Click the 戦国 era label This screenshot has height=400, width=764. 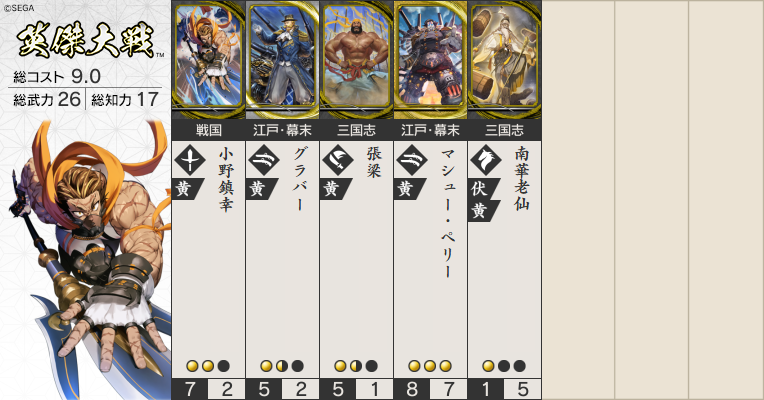209,130
